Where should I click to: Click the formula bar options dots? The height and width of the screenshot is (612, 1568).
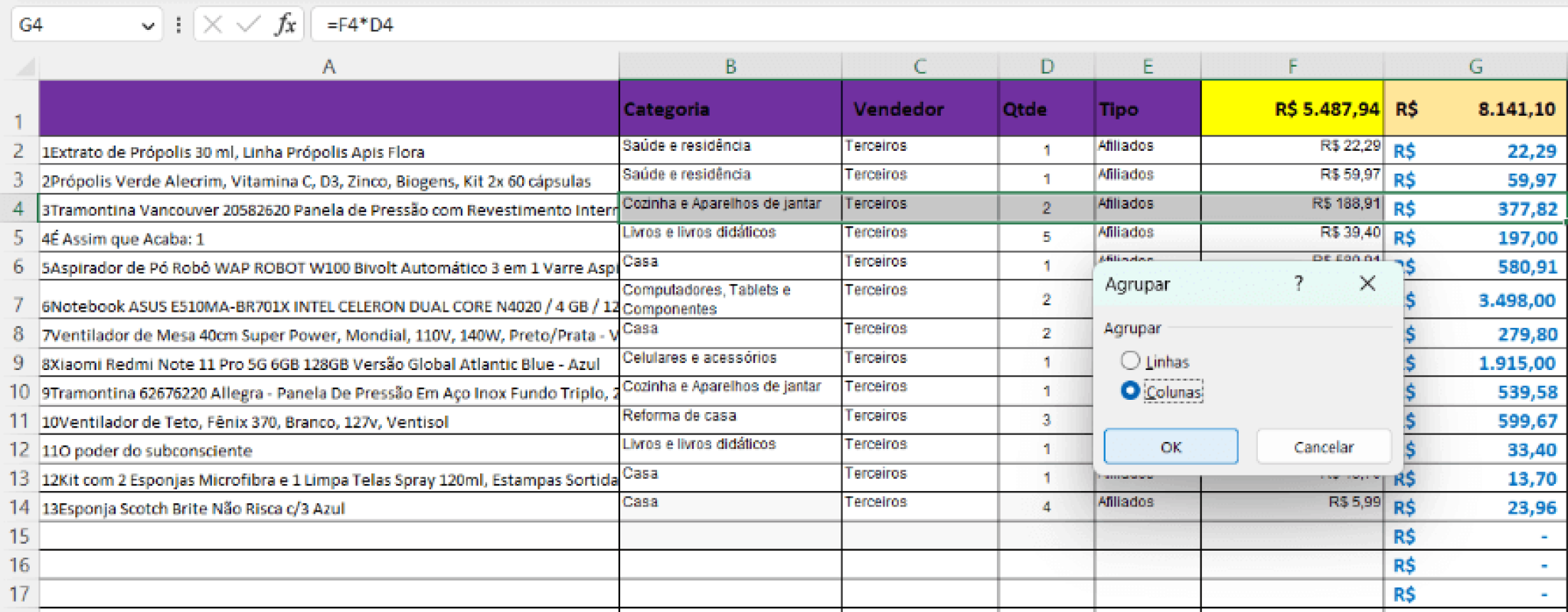178,25
